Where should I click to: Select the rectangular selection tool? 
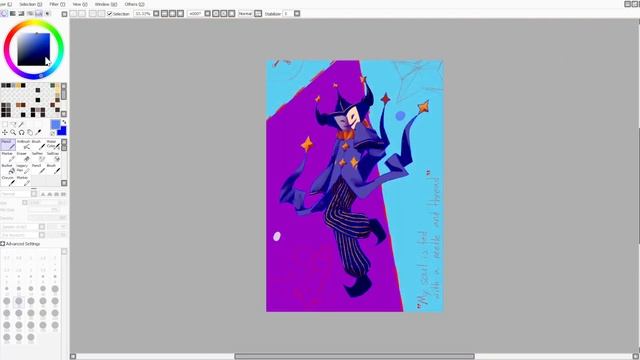click(x=4, y=124)
